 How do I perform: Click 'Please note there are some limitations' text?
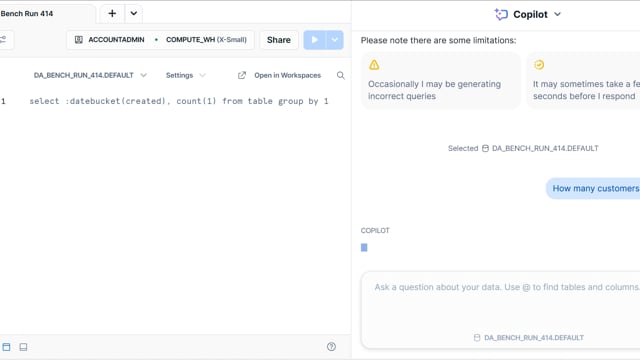click(438, 40)
